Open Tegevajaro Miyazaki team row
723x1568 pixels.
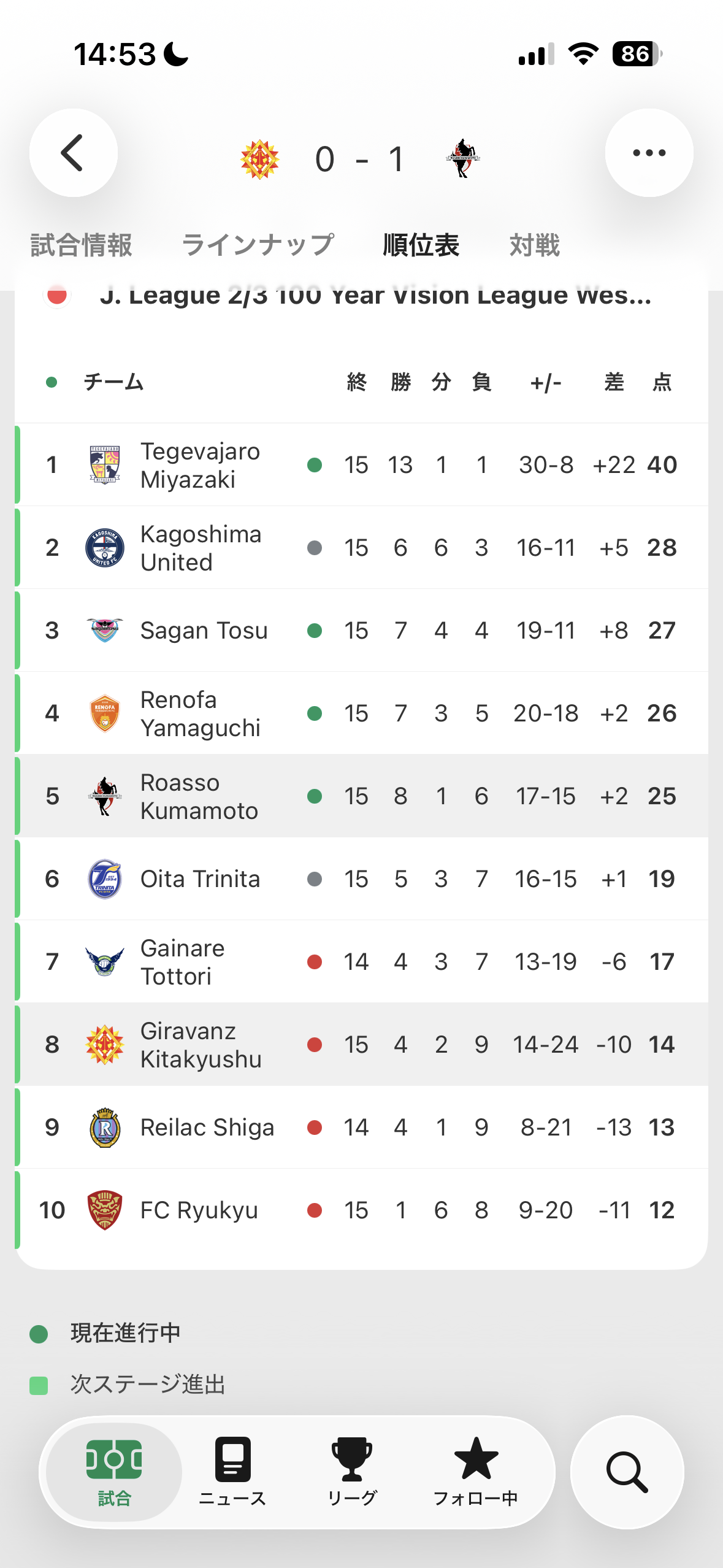coord(361,464)
